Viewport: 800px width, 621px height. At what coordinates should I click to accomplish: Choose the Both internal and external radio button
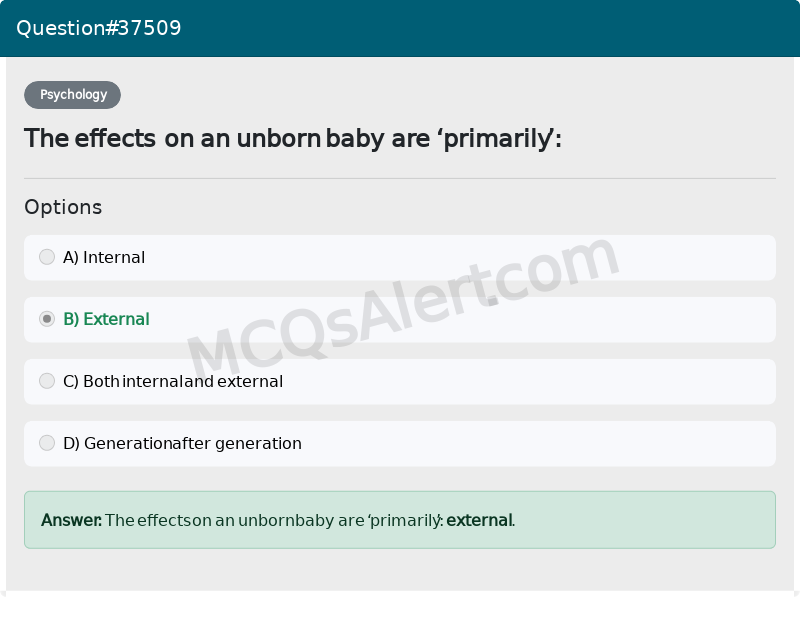(x=47, y=381)
